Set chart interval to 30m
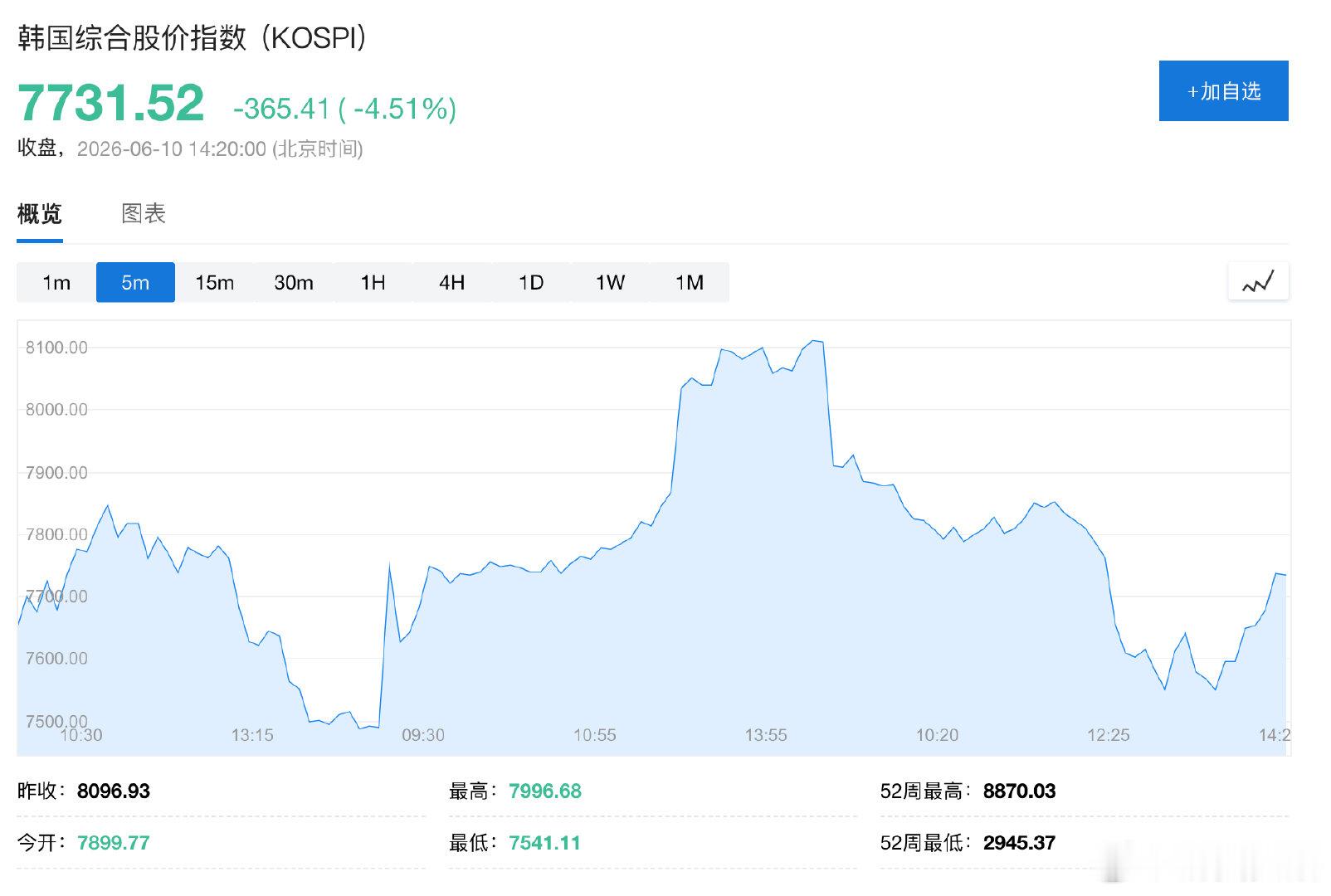 click(294, 282)
